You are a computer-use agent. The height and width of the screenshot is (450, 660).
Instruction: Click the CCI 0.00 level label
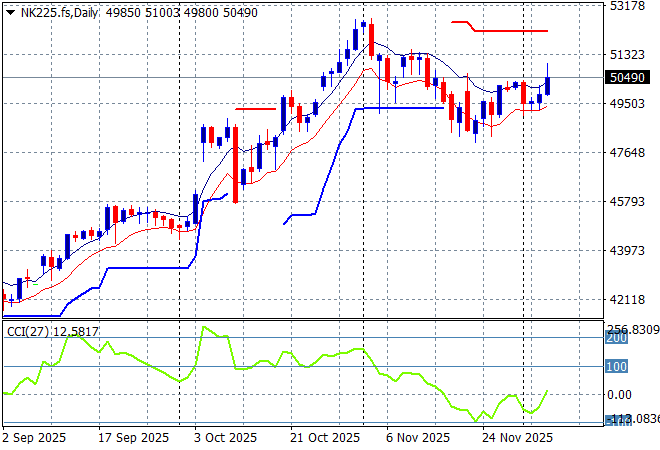click(x=621, y=395)
